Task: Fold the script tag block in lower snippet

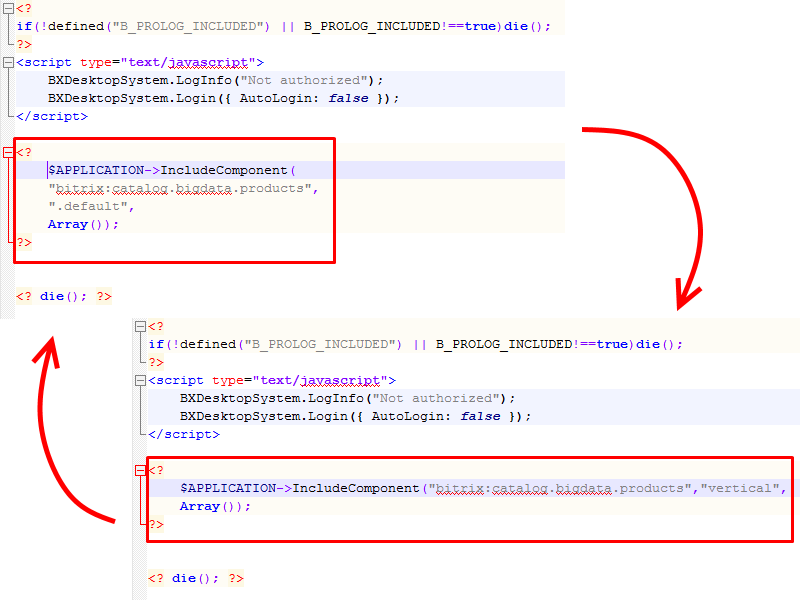Action: click(141, 380)
